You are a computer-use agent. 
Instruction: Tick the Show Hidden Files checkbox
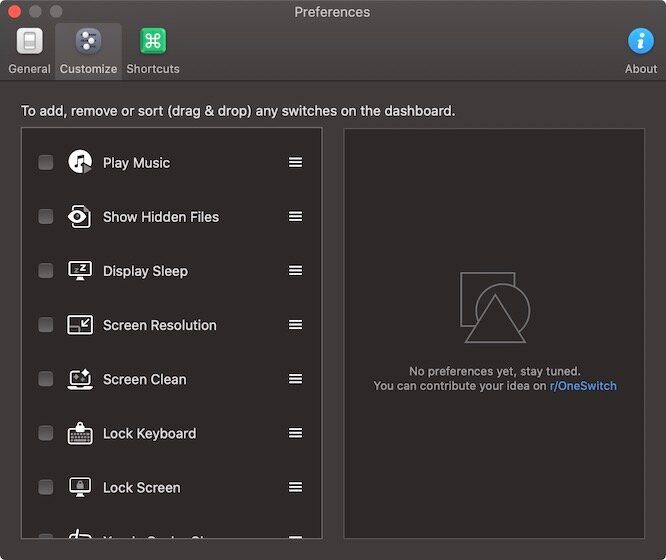click(46, 217)
